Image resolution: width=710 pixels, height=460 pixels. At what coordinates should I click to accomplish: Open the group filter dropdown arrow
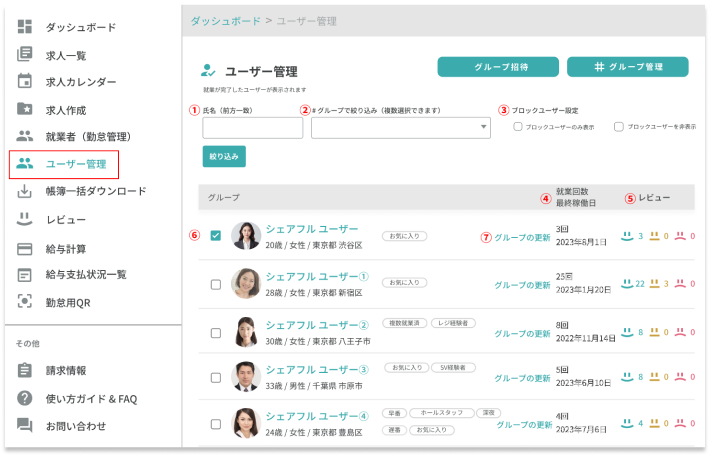click(484, 128)
